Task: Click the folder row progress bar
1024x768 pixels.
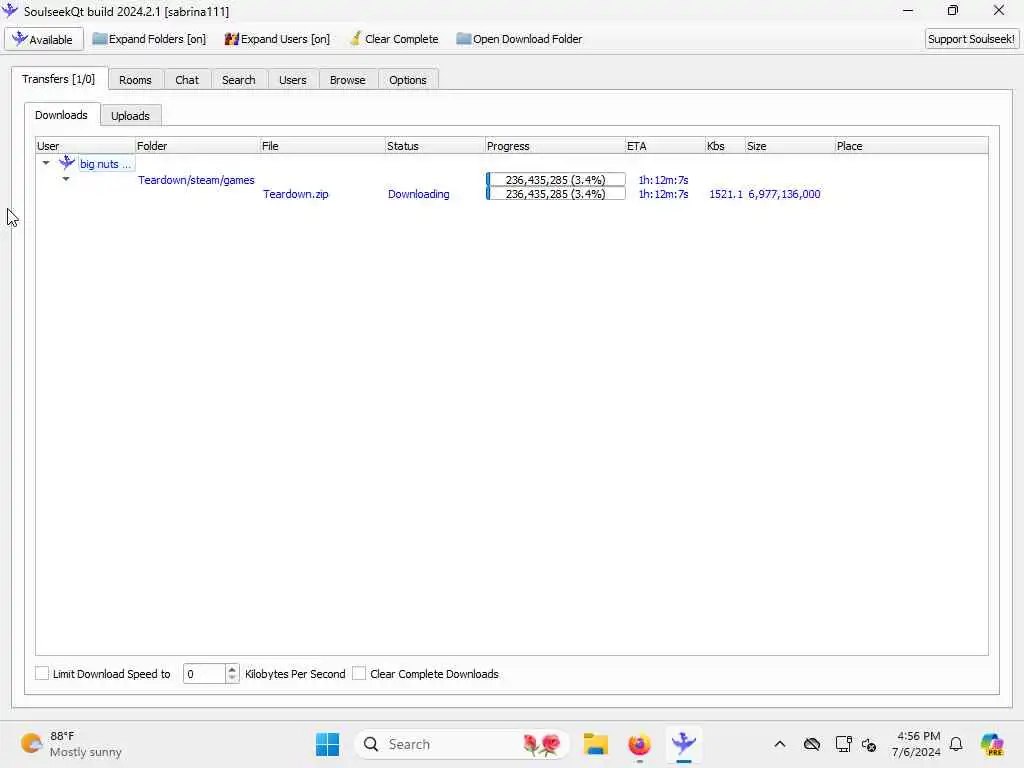Action: tap(555, 180)
